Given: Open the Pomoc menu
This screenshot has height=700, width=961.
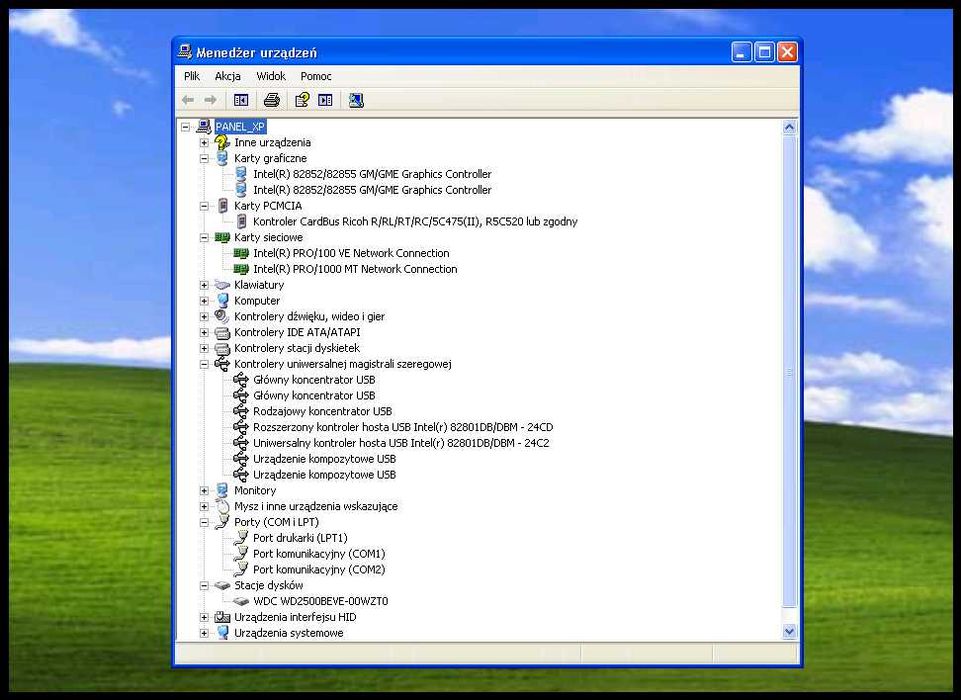Looking at the screenshot, I should [316, 76].
